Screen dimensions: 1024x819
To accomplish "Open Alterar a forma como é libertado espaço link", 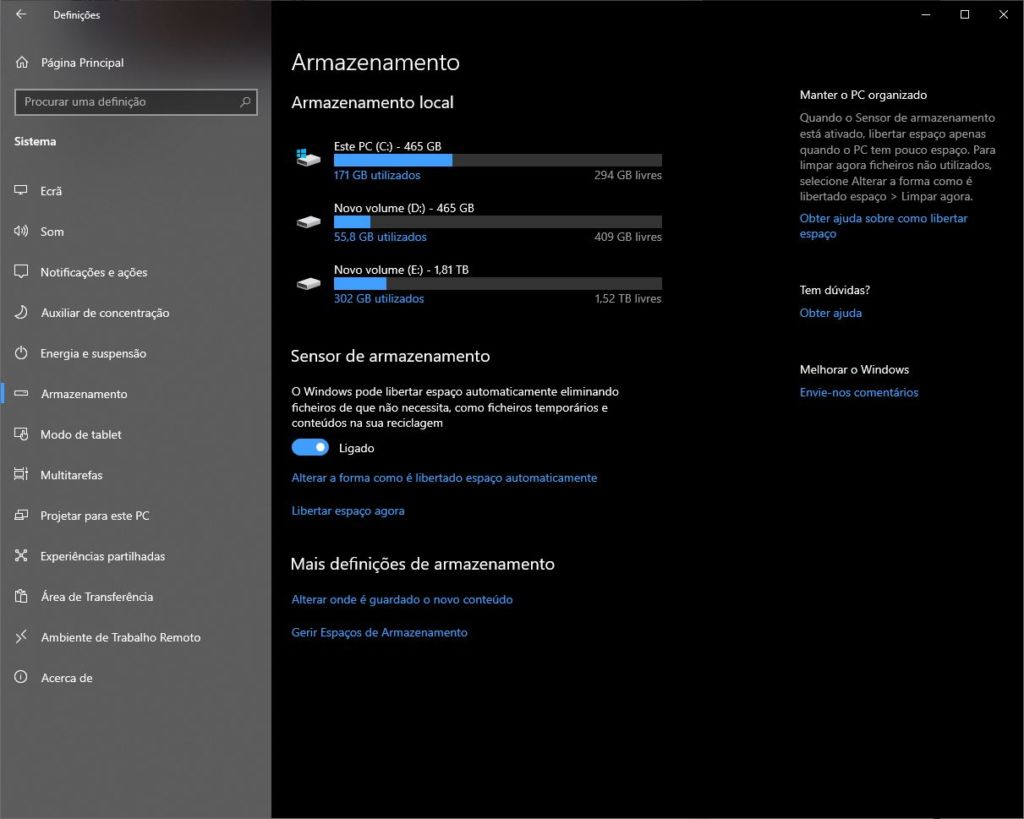I will 444,478.
